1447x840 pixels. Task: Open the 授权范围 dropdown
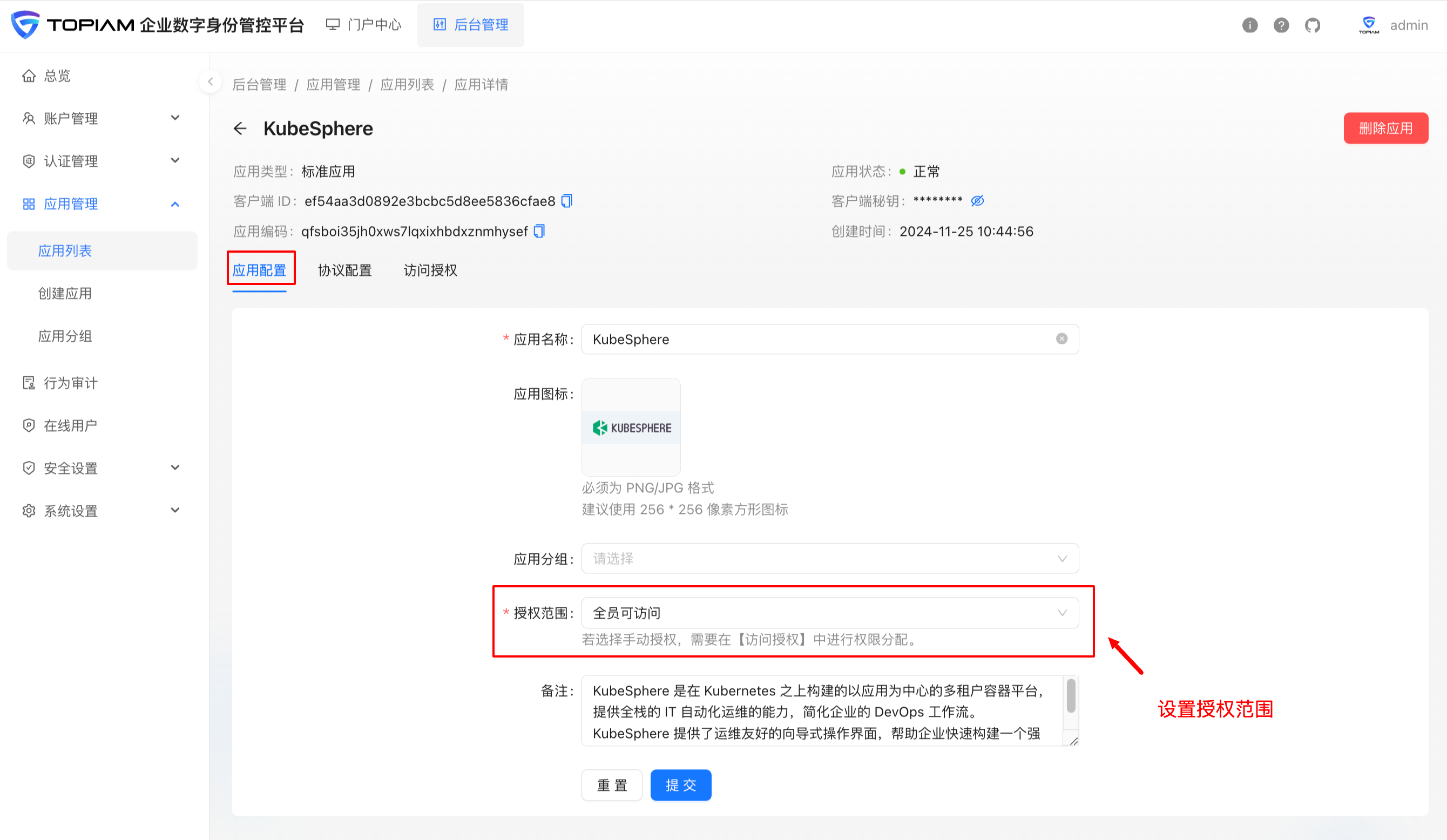[x=829, y=613]
